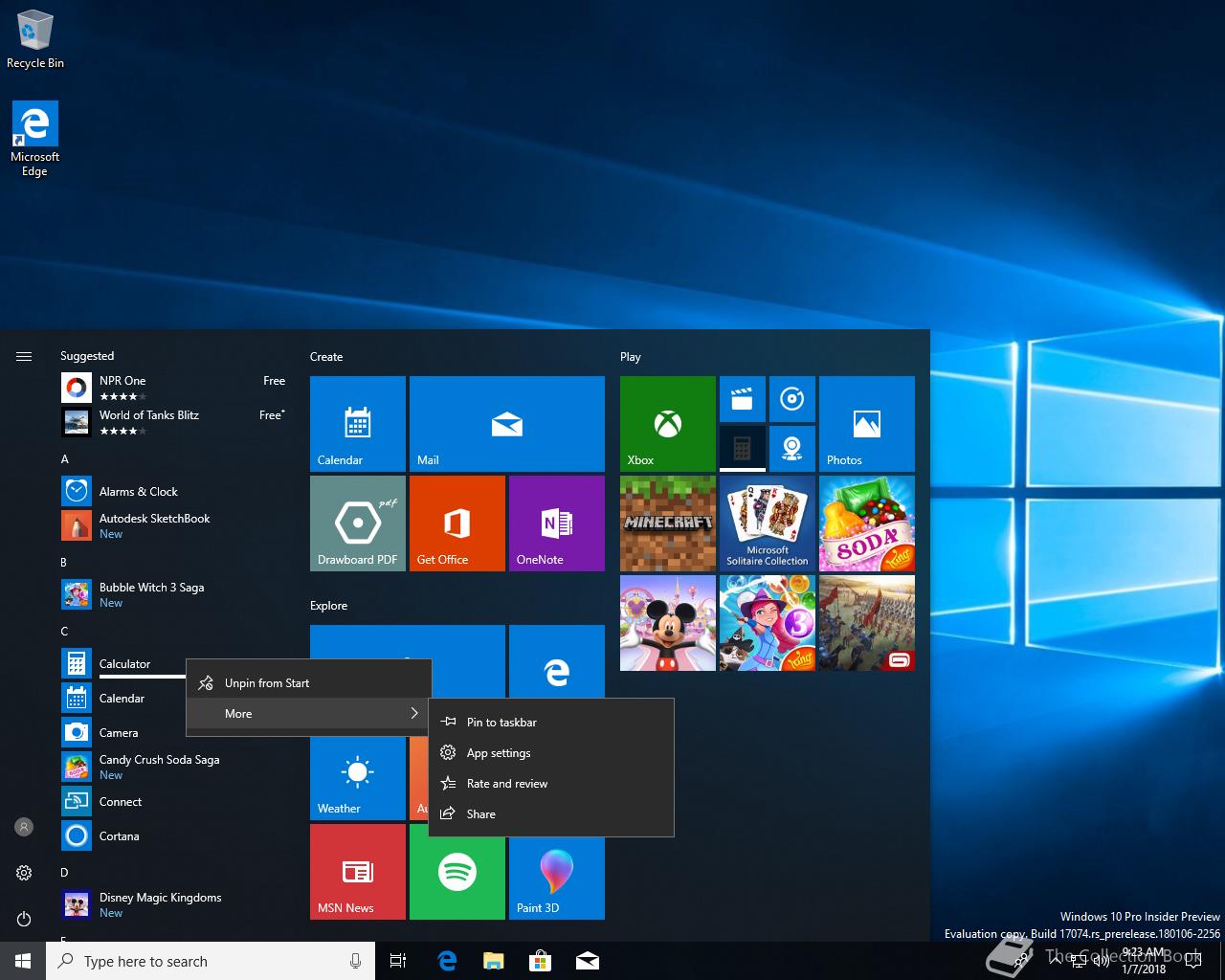Open Microsoft Store from taskbar
The image size is (1225, 980).
coord(541,961)
